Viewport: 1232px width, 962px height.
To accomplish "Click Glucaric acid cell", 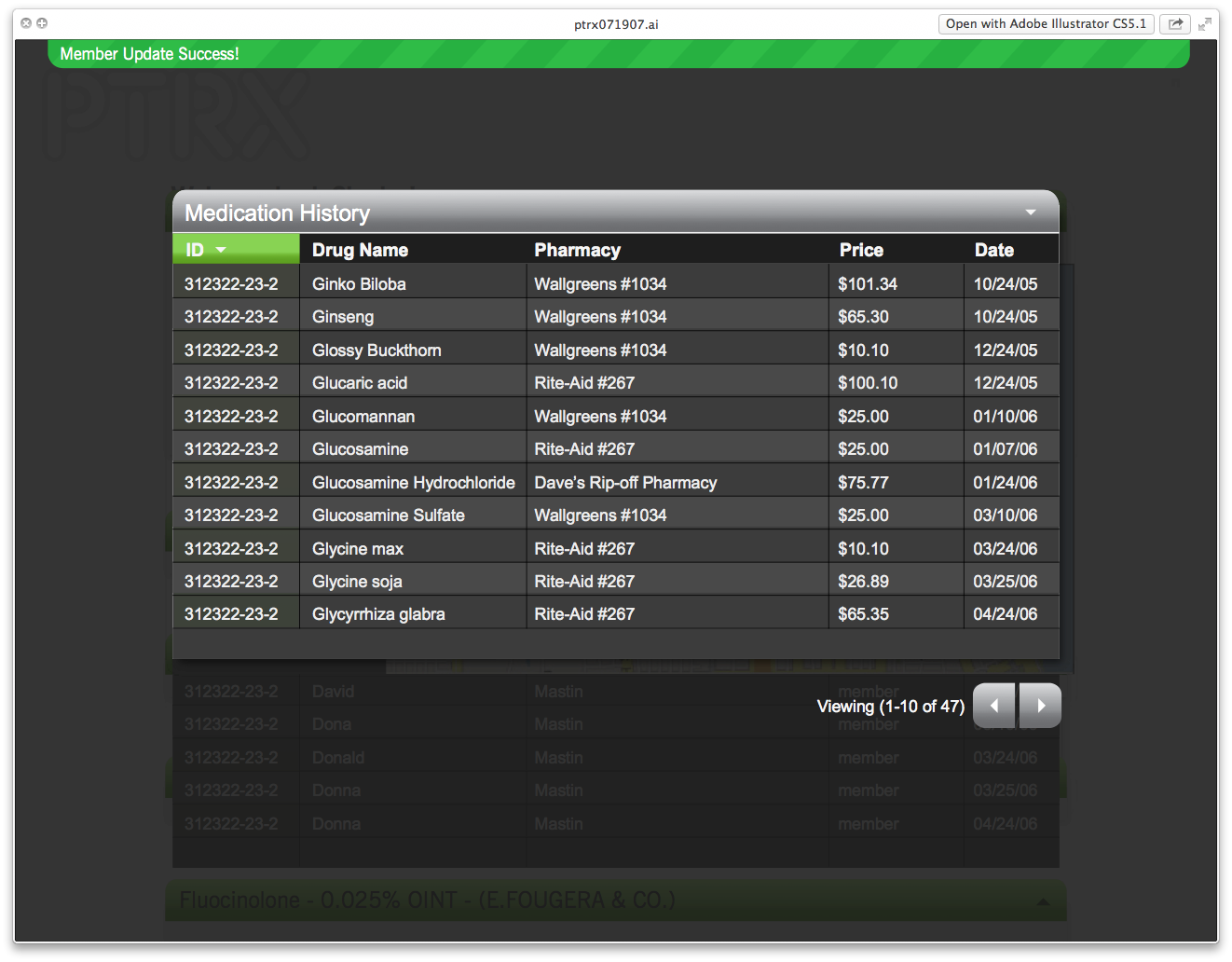I will click(x=360, y=383).
